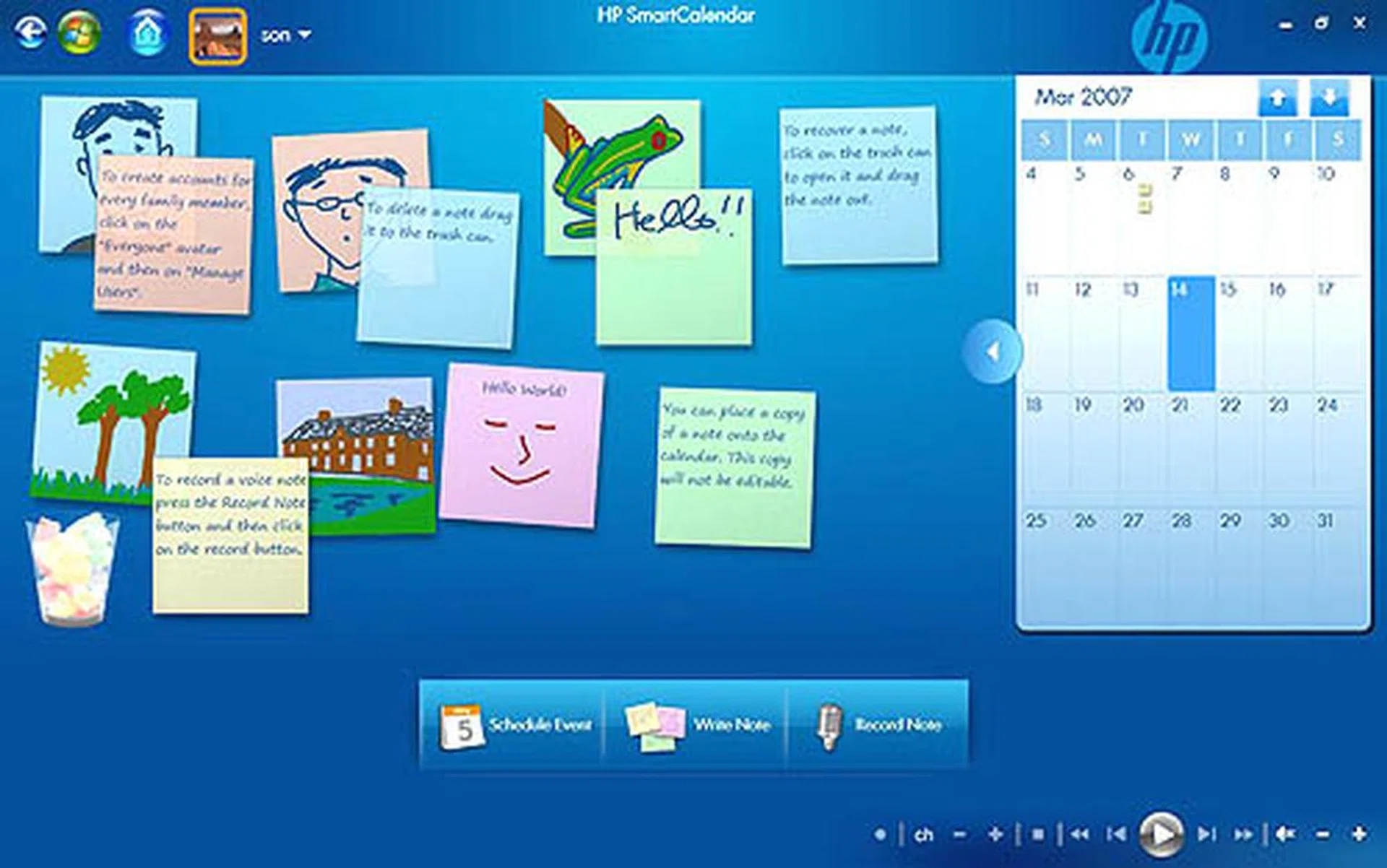
Task: Go to the HP home house icon
Action: (x=149, y=33)
